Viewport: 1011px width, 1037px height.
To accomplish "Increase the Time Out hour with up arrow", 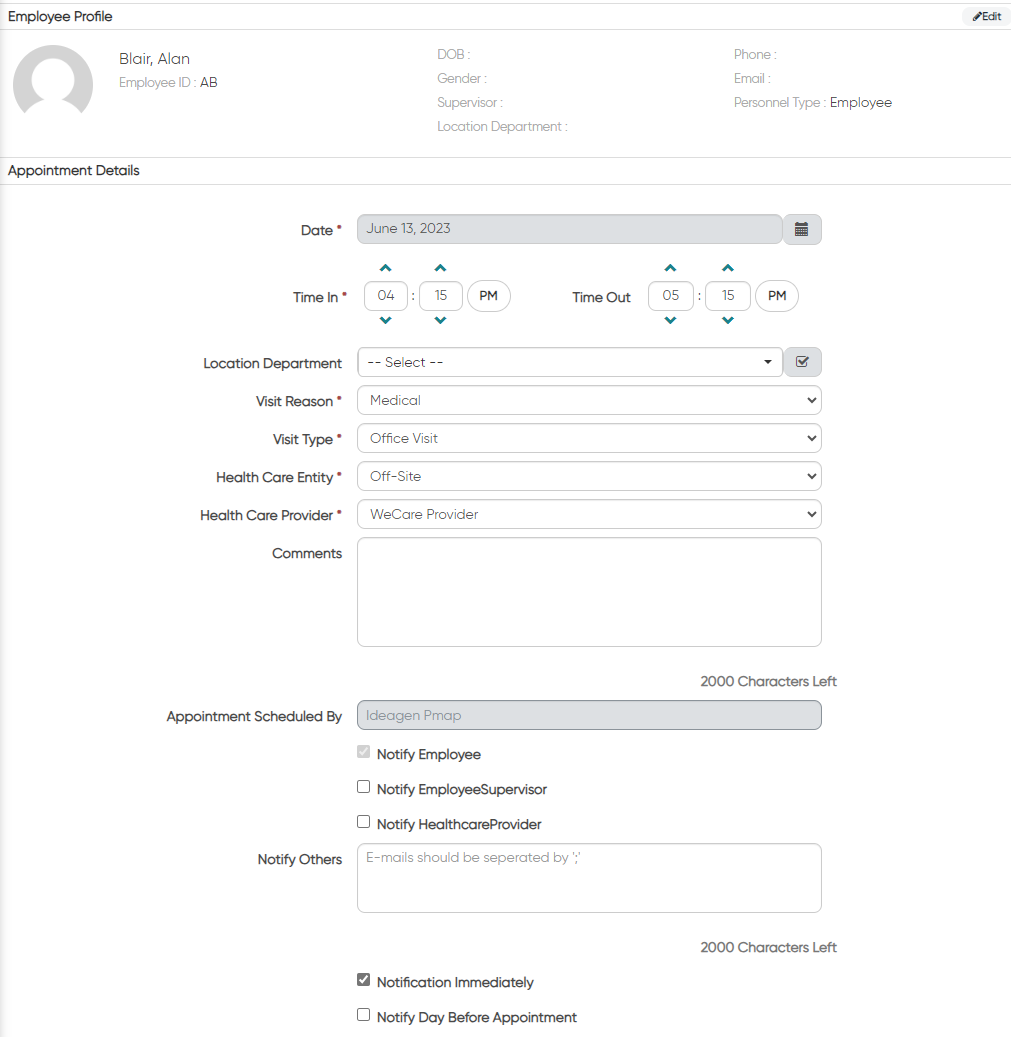I will click(670, 268).
